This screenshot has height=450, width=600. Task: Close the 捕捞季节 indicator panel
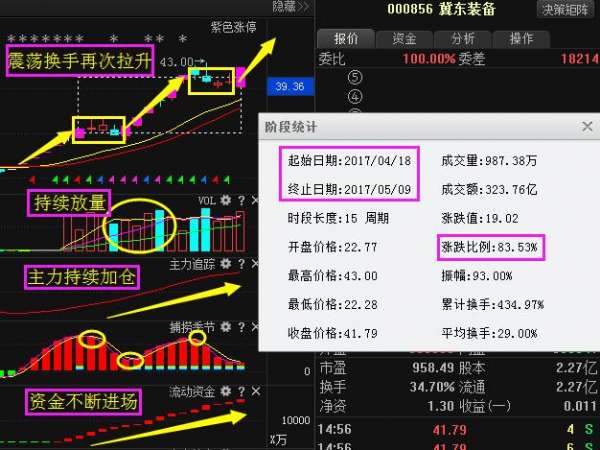255,326
